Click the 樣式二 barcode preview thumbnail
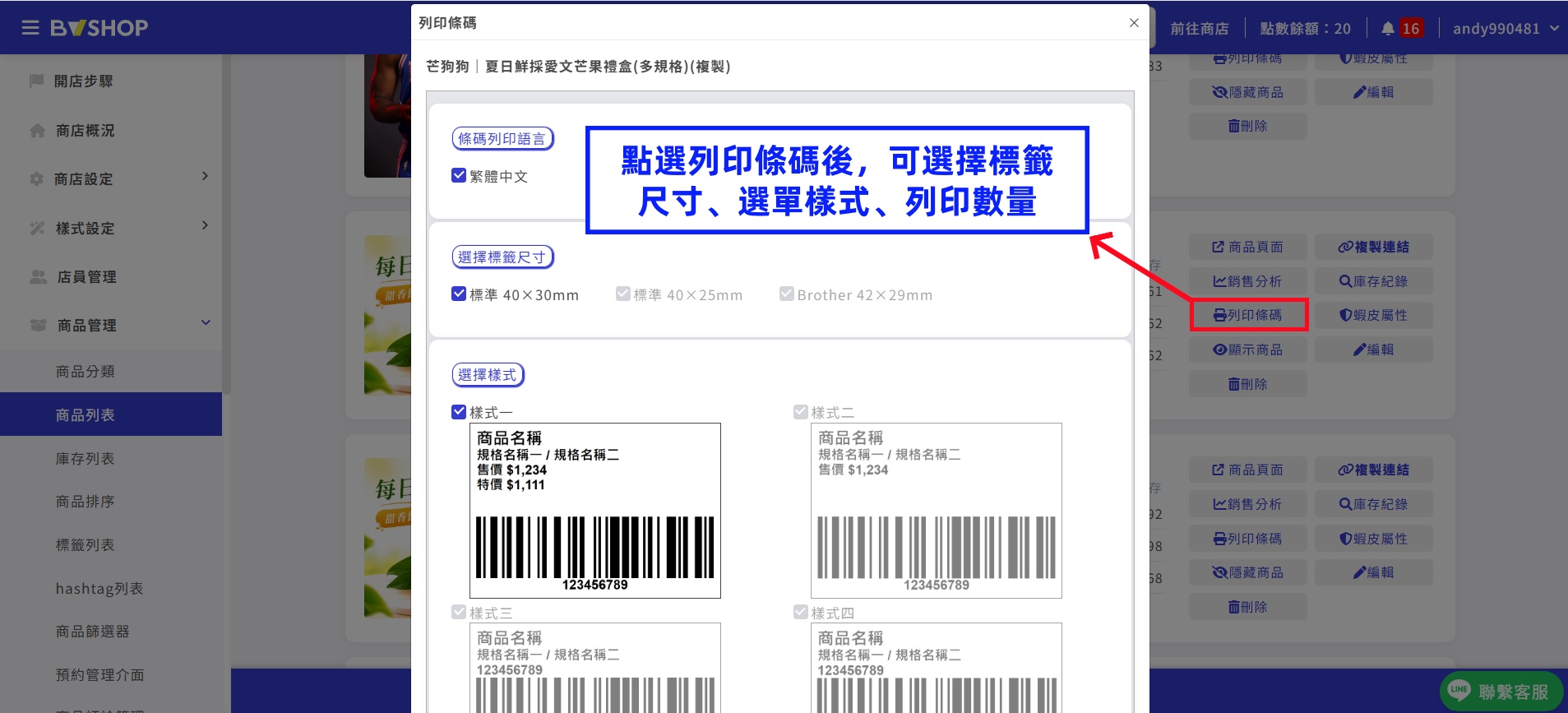 pos(937,511)
